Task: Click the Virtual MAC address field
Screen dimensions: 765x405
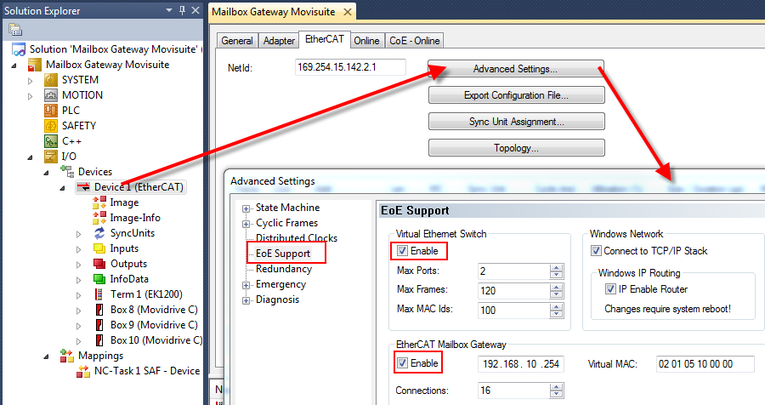Action: pyautogui.click(x=707, y=363)
